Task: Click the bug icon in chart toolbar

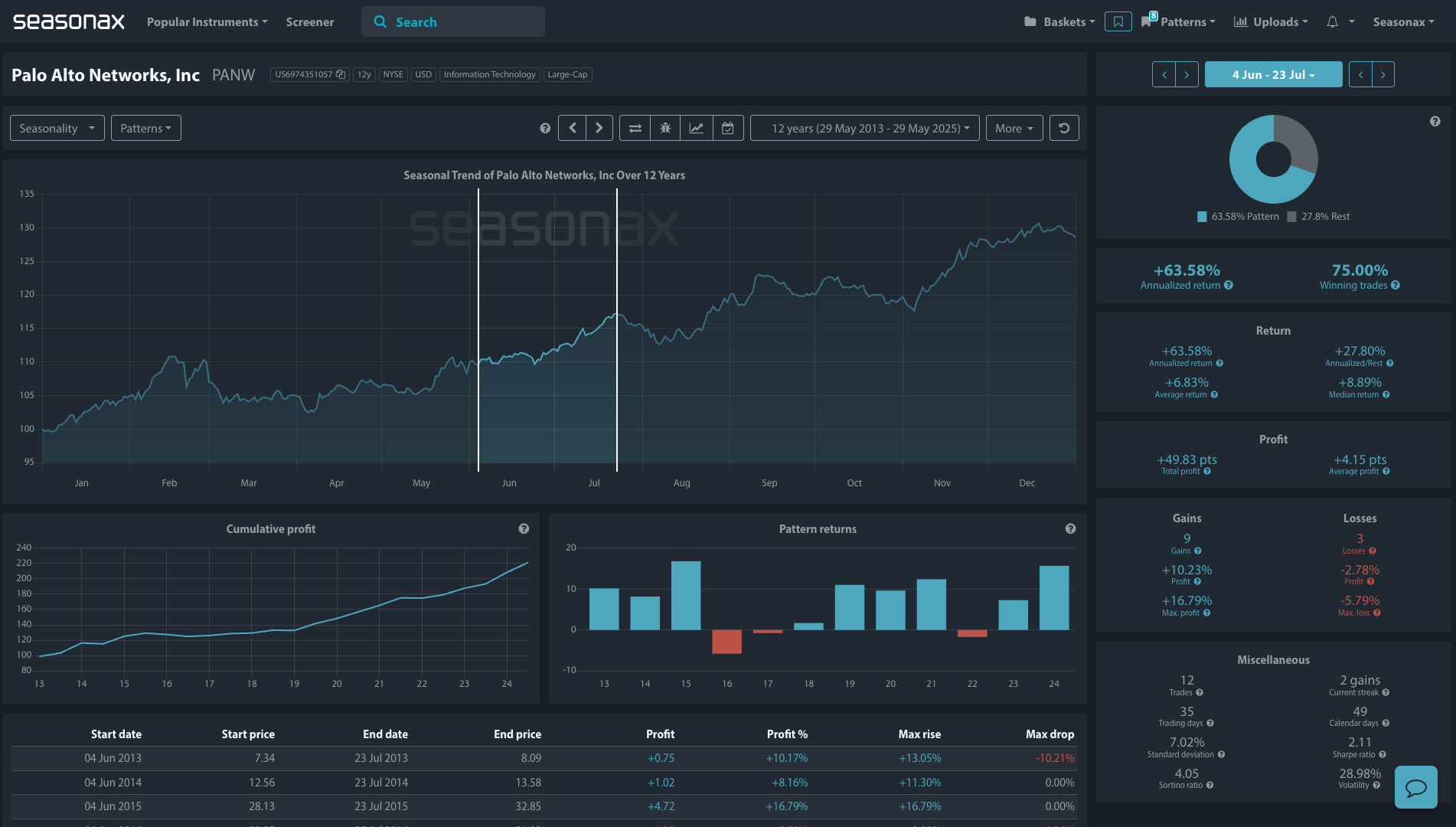Action: click(665, 128)
